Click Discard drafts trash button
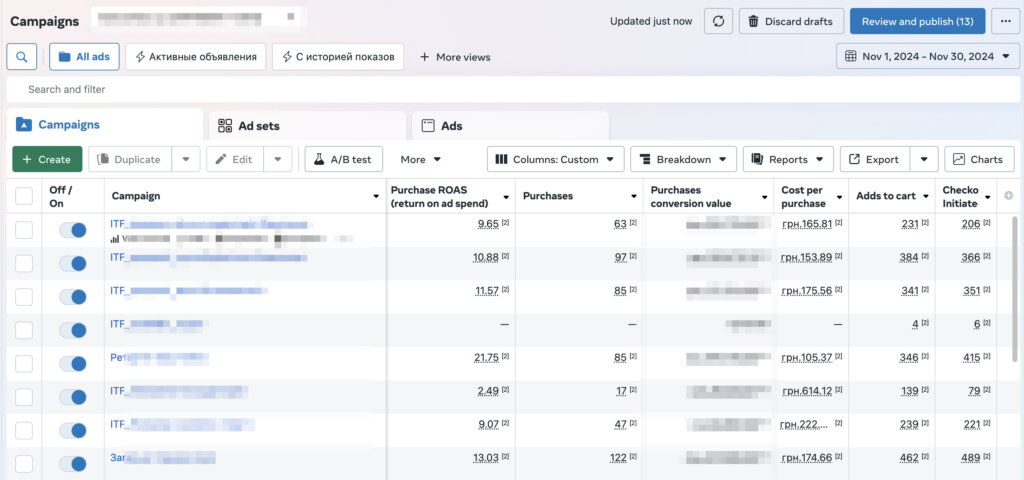1024x480 pixels. point(791,21)
